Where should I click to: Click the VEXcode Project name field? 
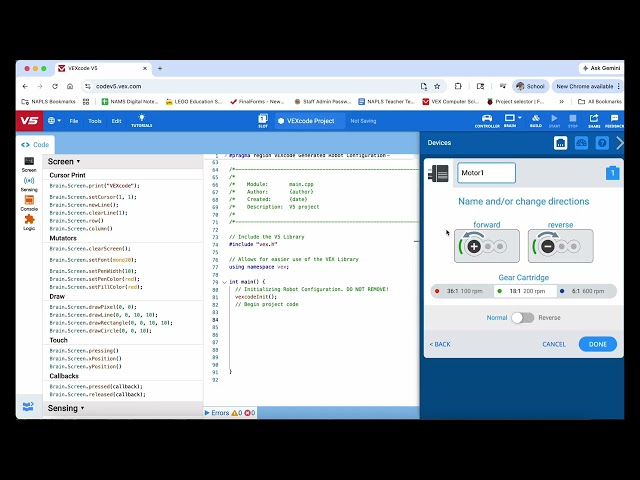click(310, 121)
